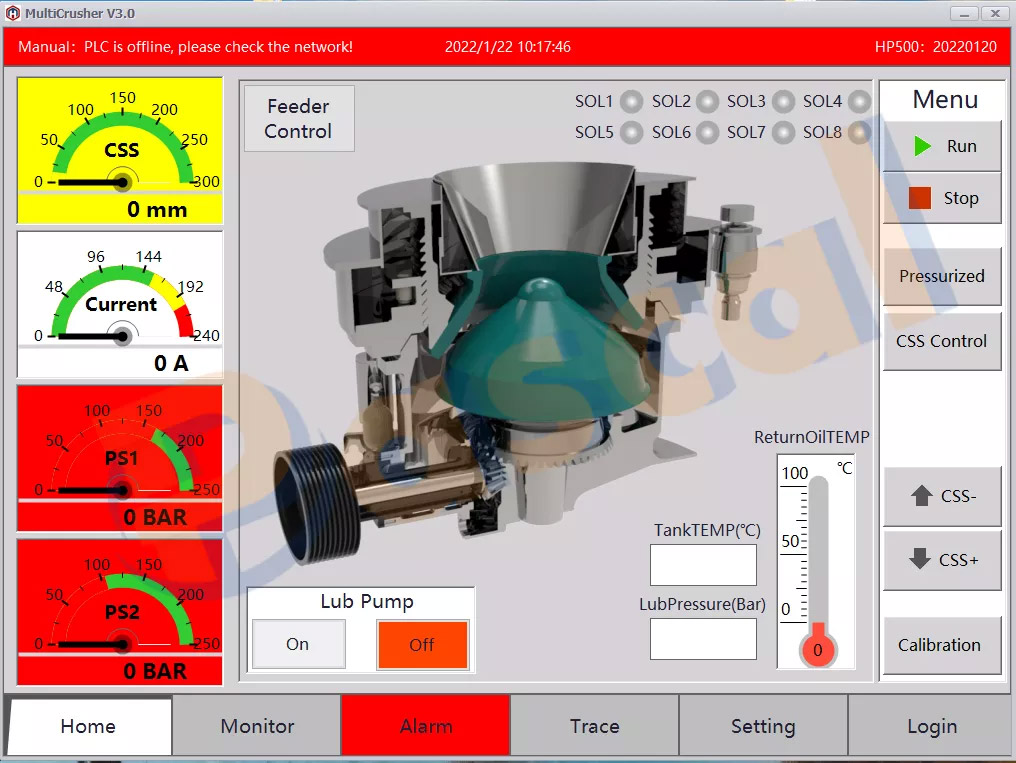Click the SOL5 indicator lamp
Screen dimensions: 1016x763
631,133
